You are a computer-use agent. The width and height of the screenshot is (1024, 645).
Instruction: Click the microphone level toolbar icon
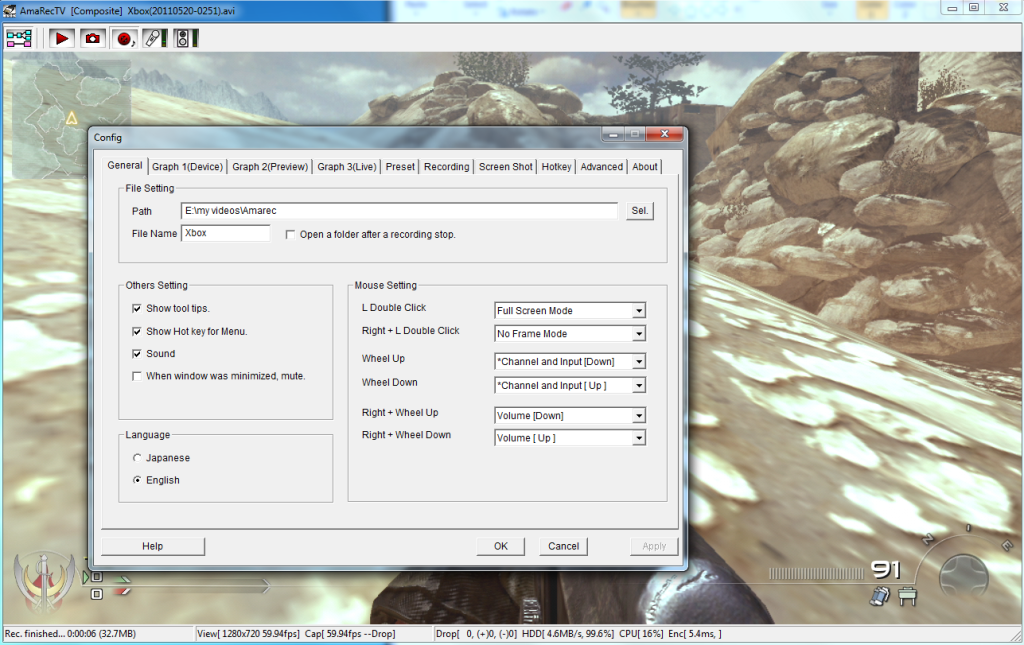155,39
